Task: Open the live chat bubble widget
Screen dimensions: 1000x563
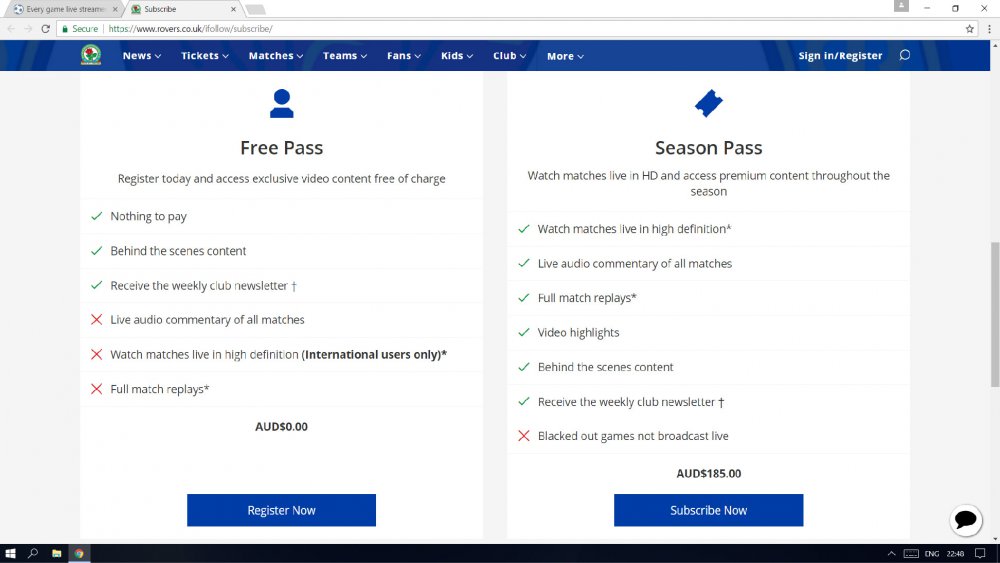Action: 966,519
